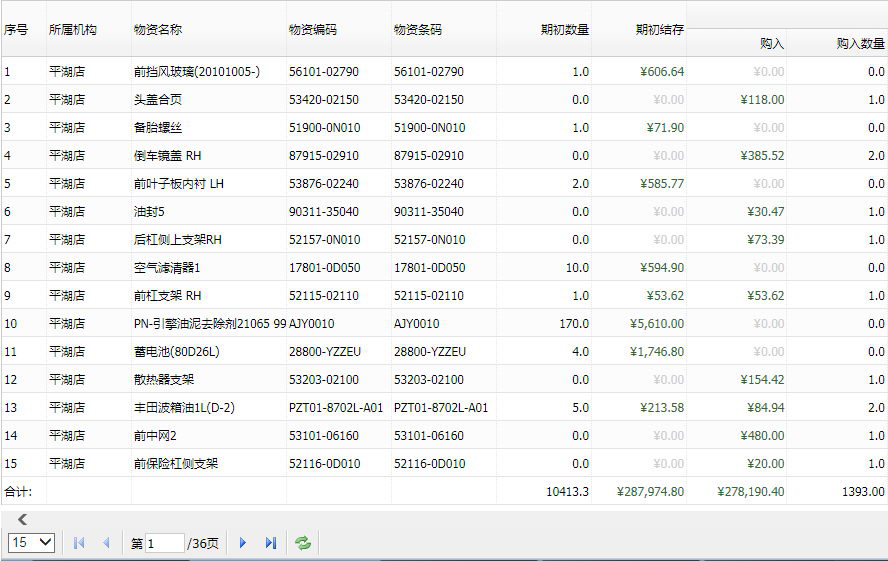
Task: Click the 期初结存 column header
Action: (659, 30)
